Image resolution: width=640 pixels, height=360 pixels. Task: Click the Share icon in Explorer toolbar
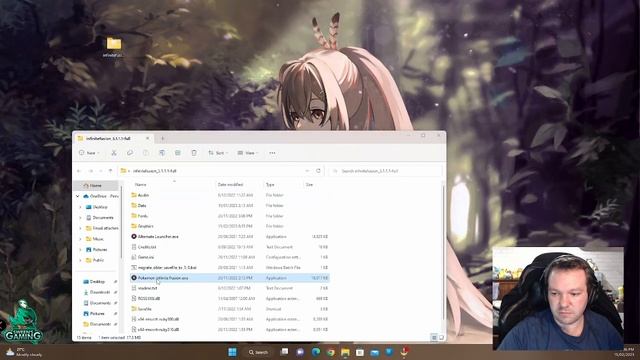pyautogui.click(x=178, y=153)
